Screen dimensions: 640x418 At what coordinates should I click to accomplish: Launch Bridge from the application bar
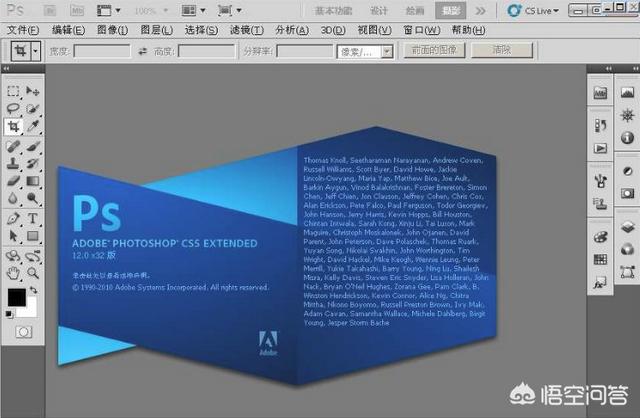(50, 10)
